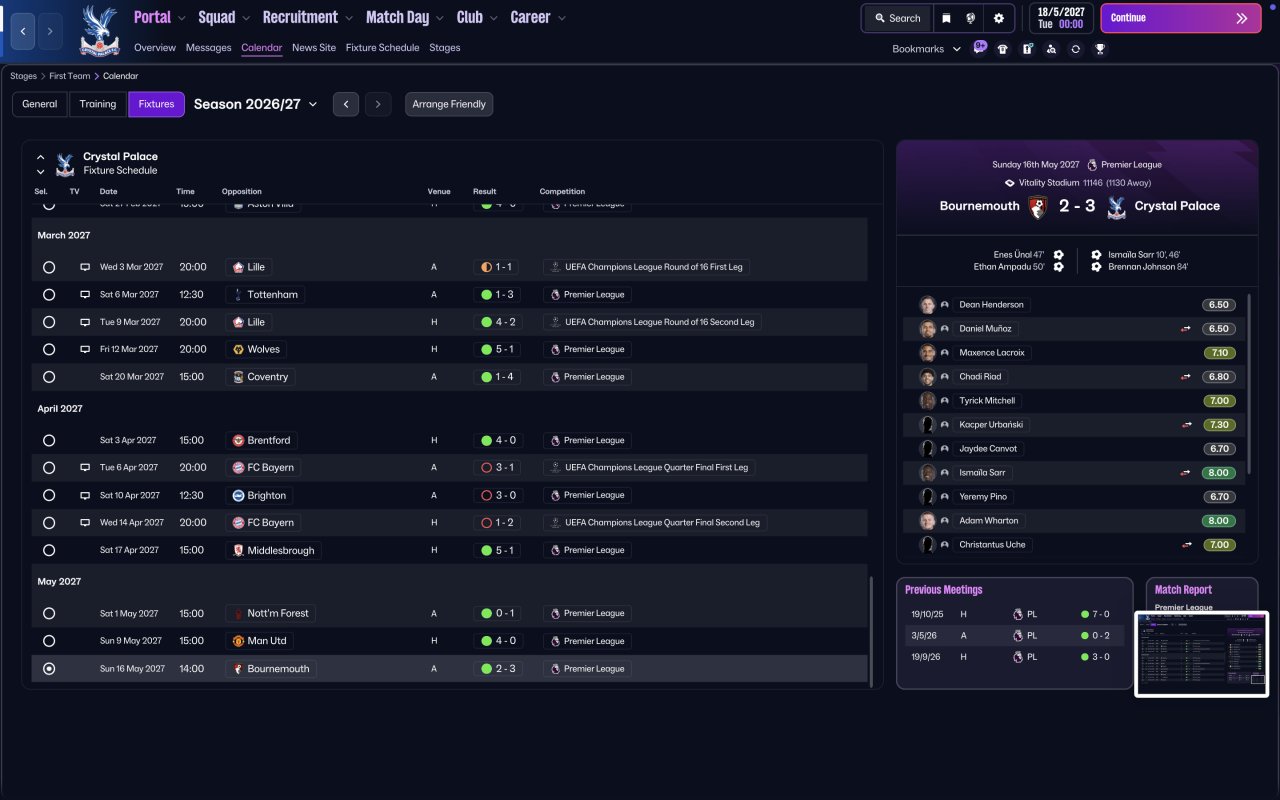
Task: Select the Lille 3 Mar fixture radio button
Action: click(49, 267)
